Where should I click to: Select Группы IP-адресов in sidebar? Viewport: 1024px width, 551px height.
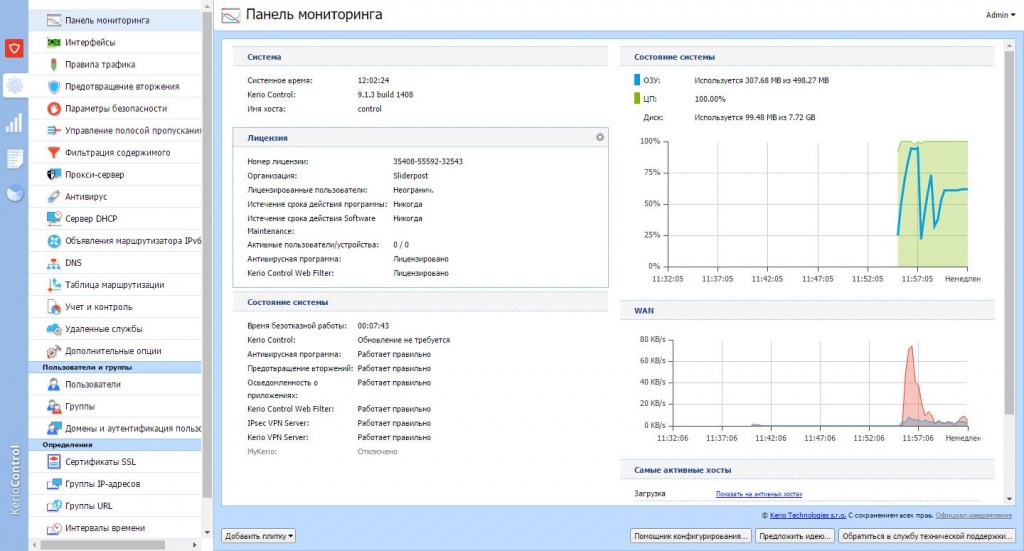pos(115,484)
